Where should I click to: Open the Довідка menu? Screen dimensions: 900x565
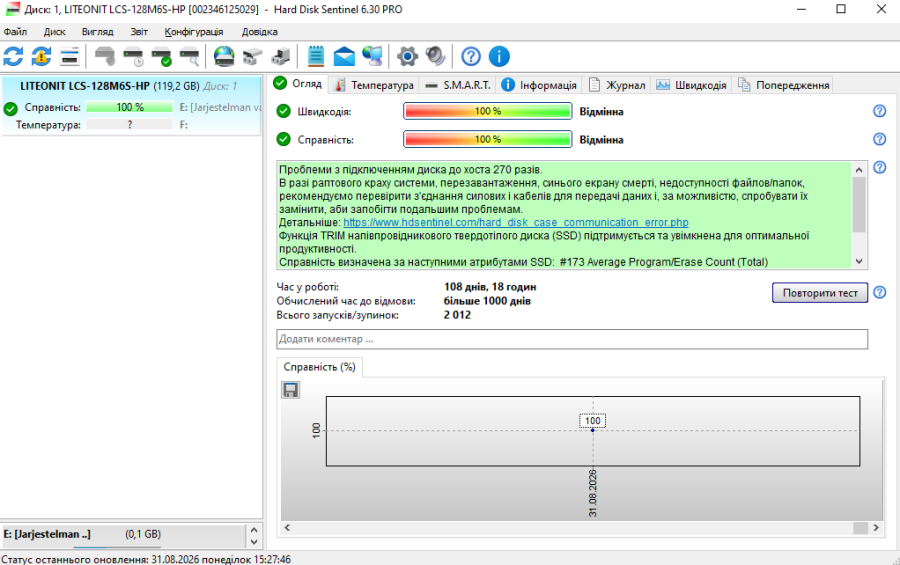pyautogui.click(x=259, y=32)
